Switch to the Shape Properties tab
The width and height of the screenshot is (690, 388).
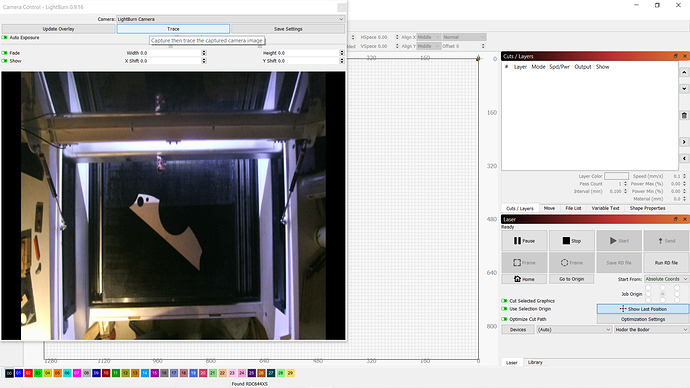(647, 208)
